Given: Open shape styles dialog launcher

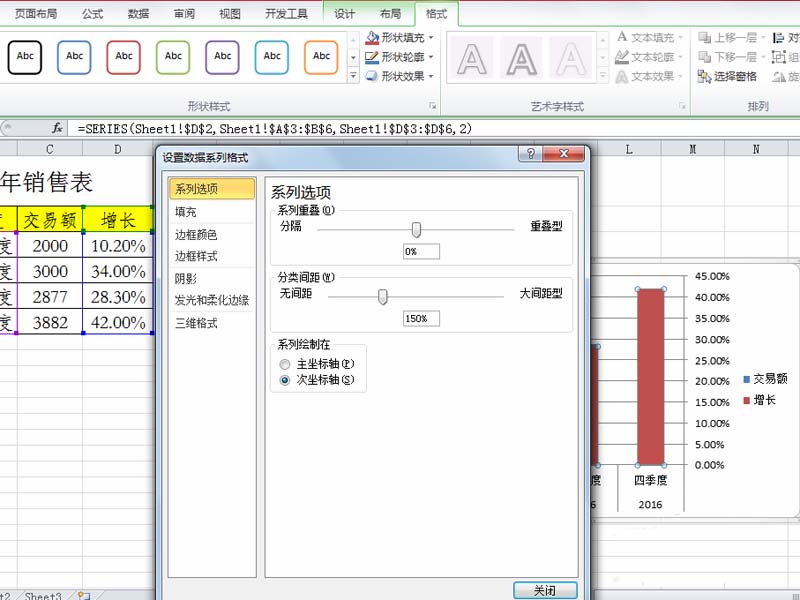Looking at the screenshot, I should click(433, 106).
